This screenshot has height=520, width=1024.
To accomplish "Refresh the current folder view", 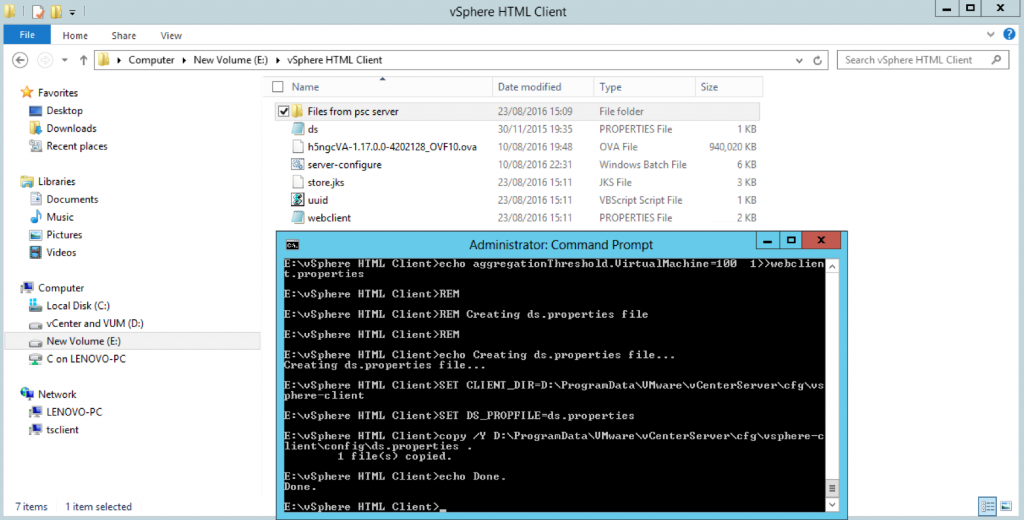I will point(817,60).
